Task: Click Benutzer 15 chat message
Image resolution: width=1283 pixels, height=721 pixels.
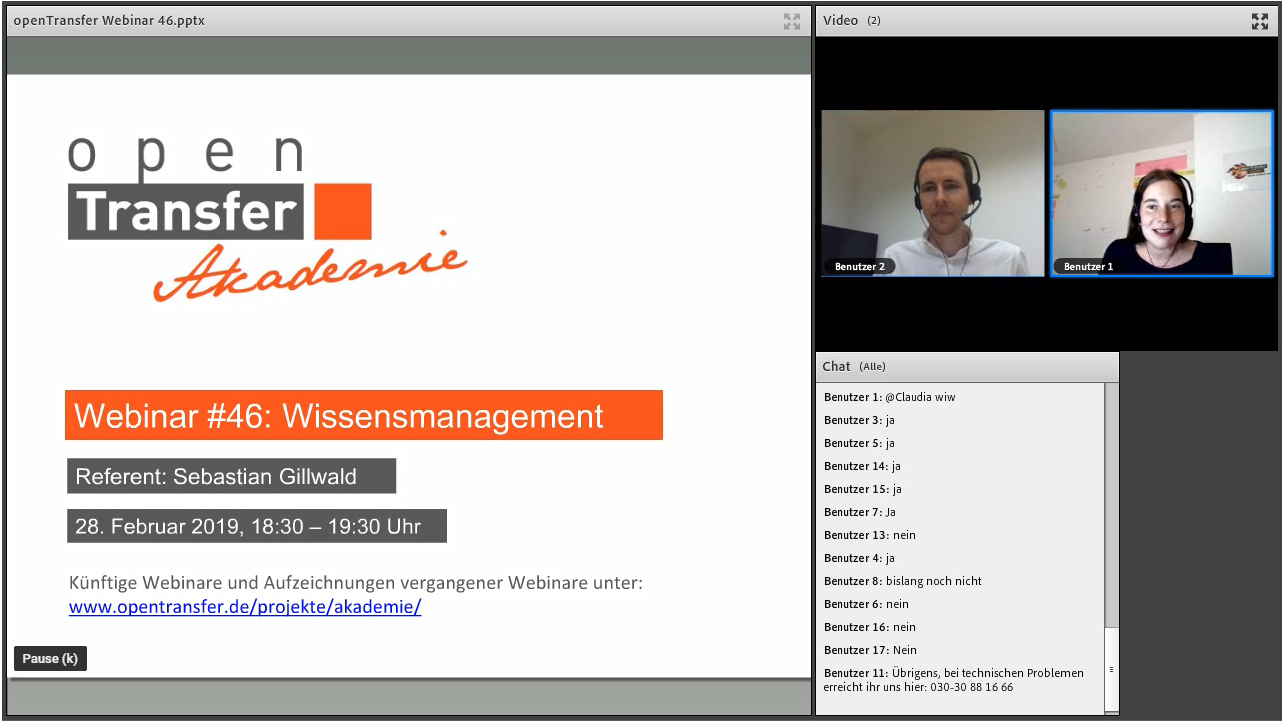Action: (862, 489)
